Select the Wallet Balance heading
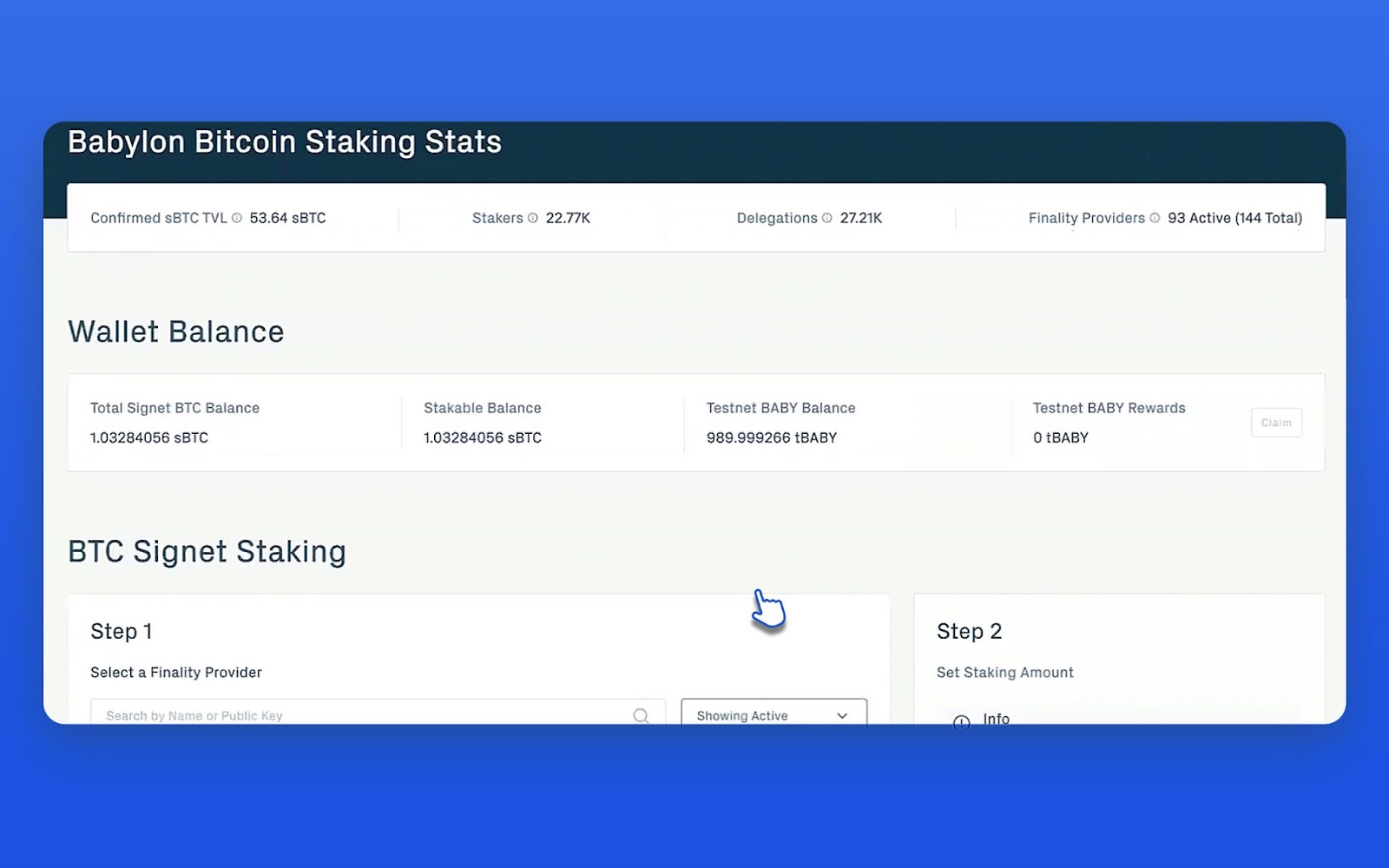The height and width of the screenshot is (868, 1389). (176, 331)
